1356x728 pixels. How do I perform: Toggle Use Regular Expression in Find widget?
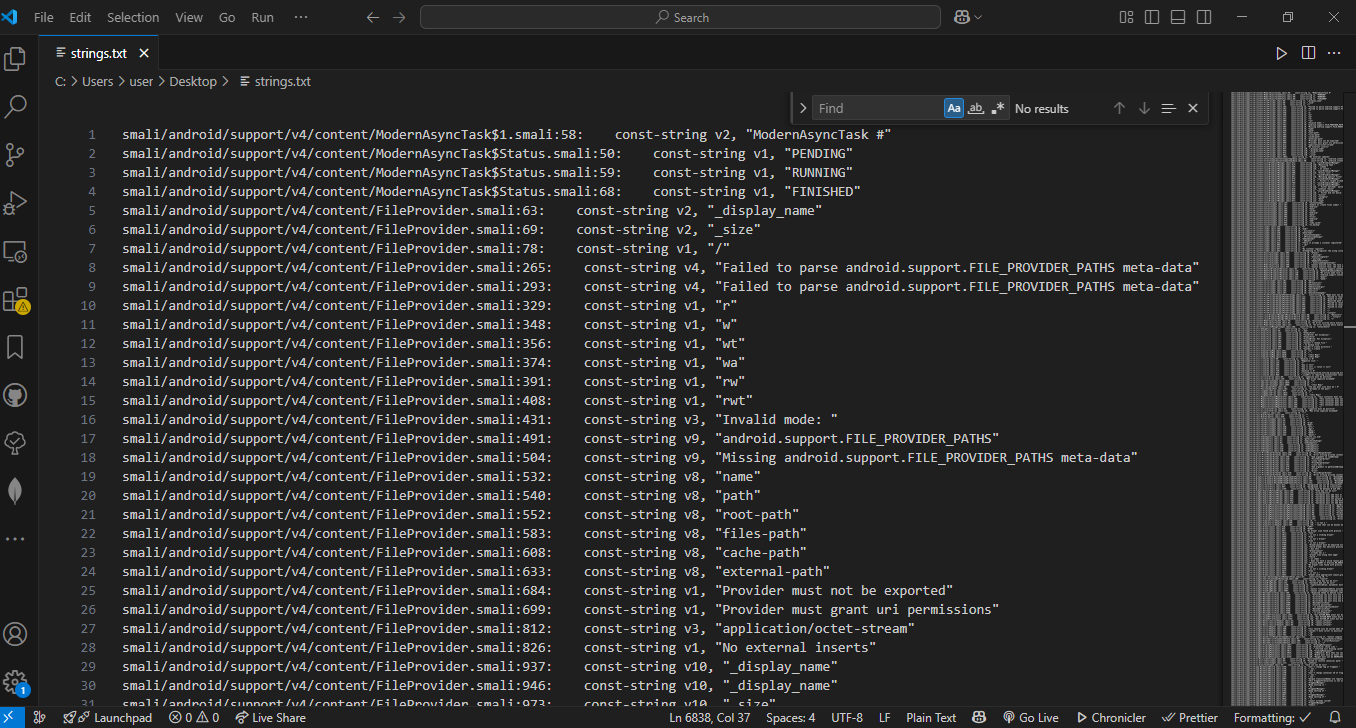point(998,108)
